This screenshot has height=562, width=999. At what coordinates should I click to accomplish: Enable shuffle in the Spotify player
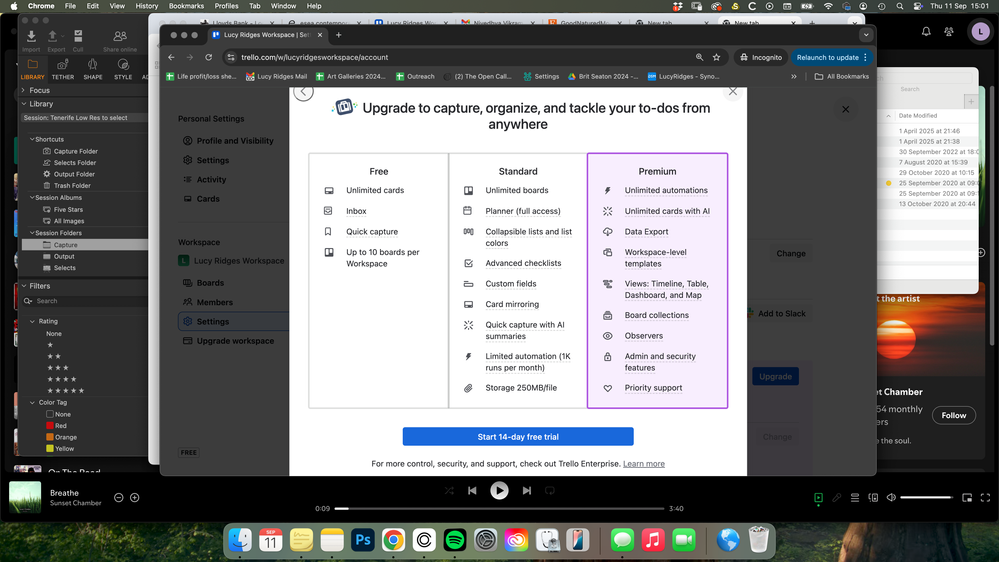449,491
